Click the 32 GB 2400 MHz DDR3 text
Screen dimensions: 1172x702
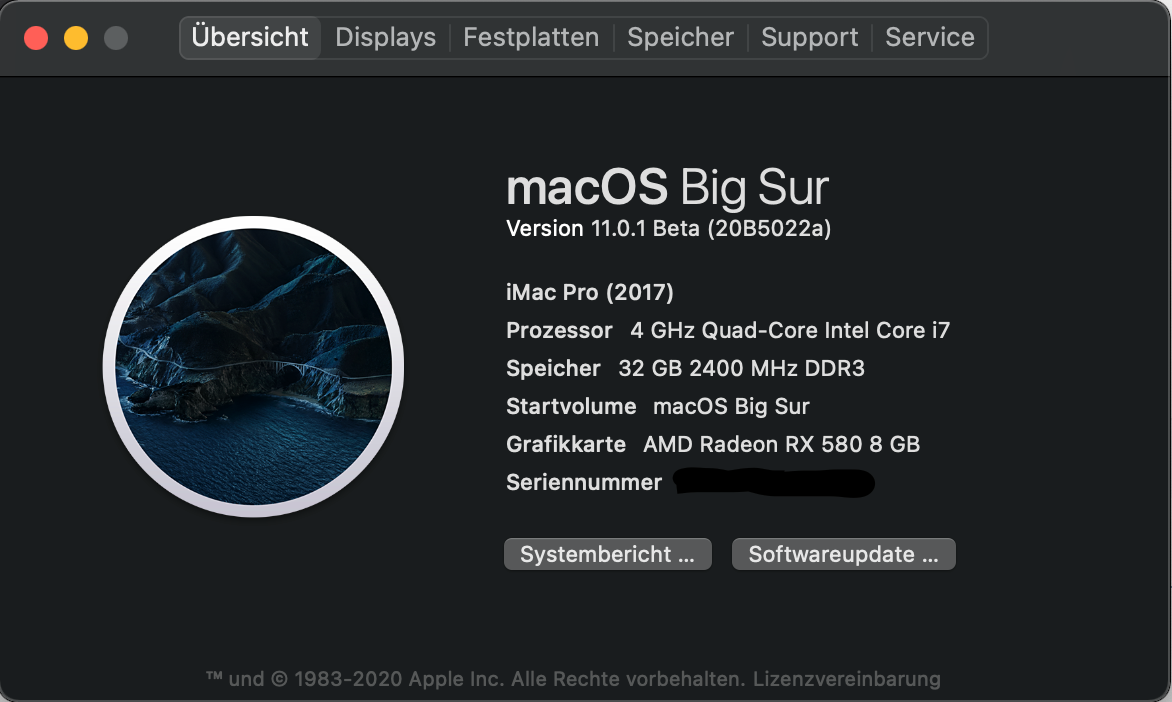tap(741, 368)
